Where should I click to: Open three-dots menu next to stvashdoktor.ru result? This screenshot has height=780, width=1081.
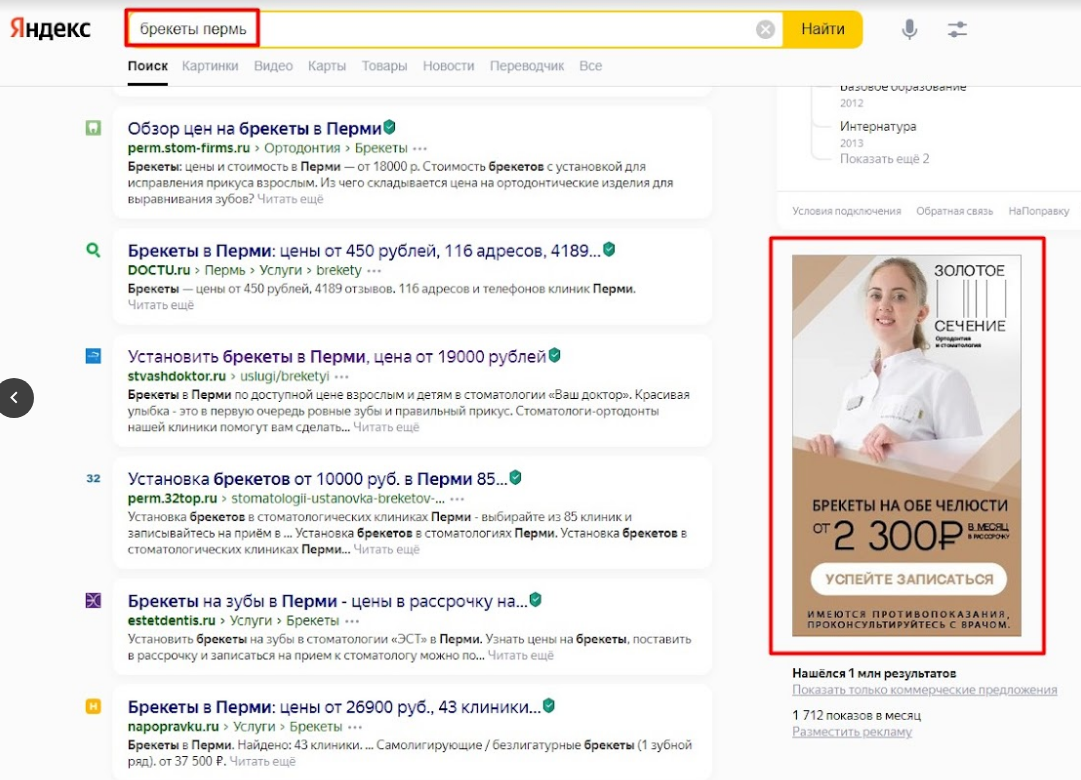pos(342,377)
